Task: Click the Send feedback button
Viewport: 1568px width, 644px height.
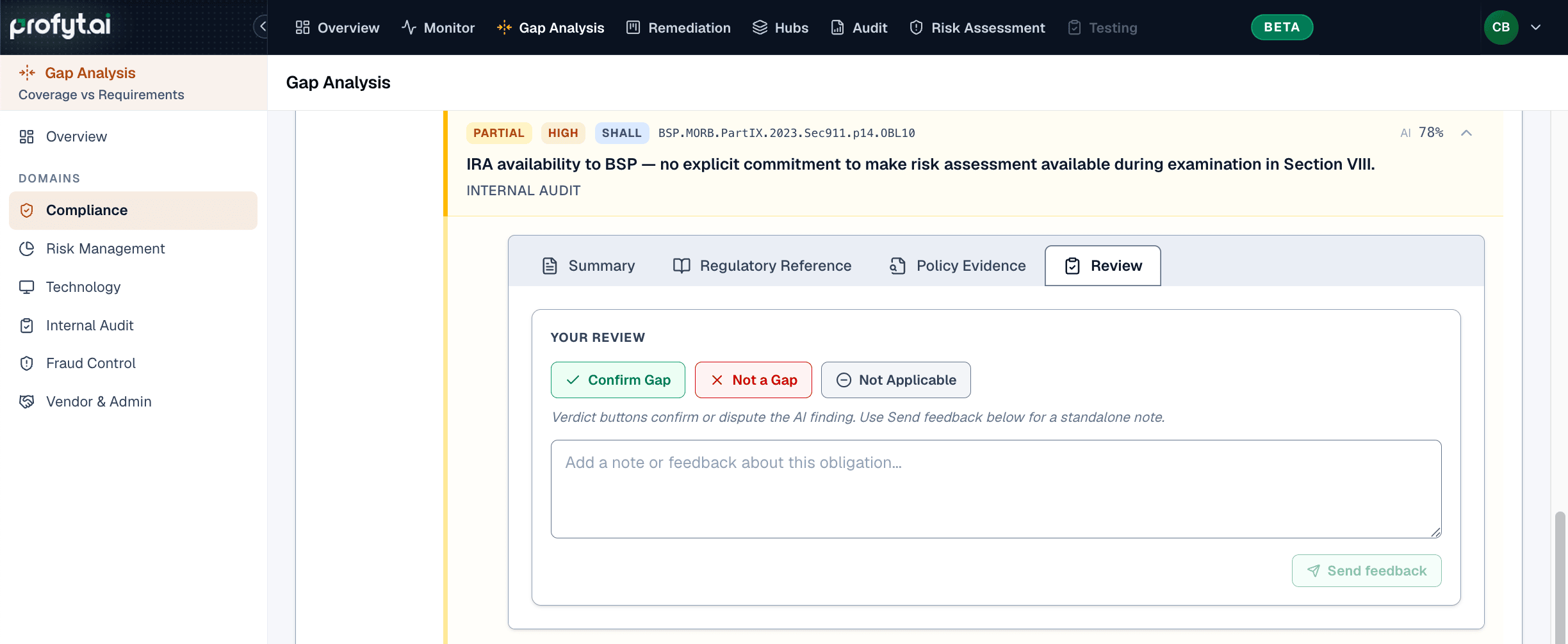Action: tap(1366, 571)
